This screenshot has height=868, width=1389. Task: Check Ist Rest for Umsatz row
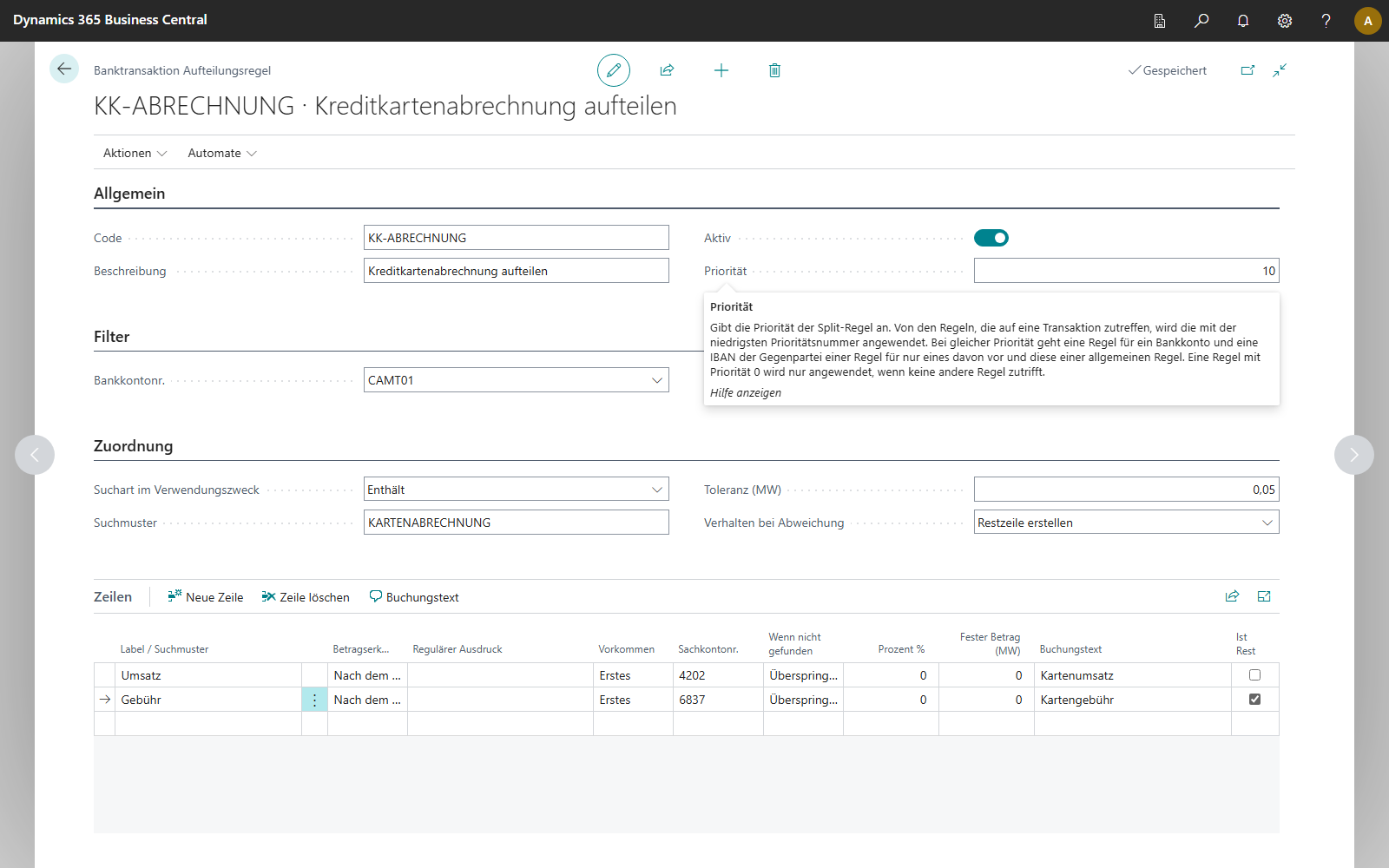(x=1254, y=674)
